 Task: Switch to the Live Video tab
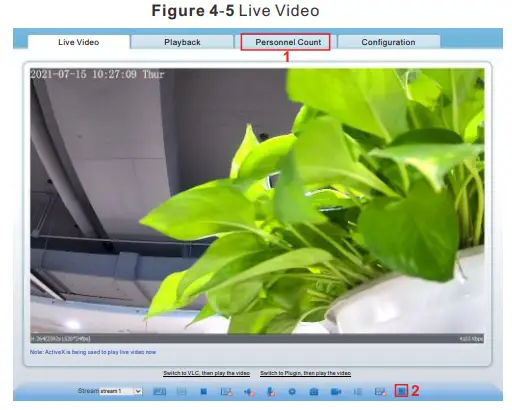coord(79,42)
